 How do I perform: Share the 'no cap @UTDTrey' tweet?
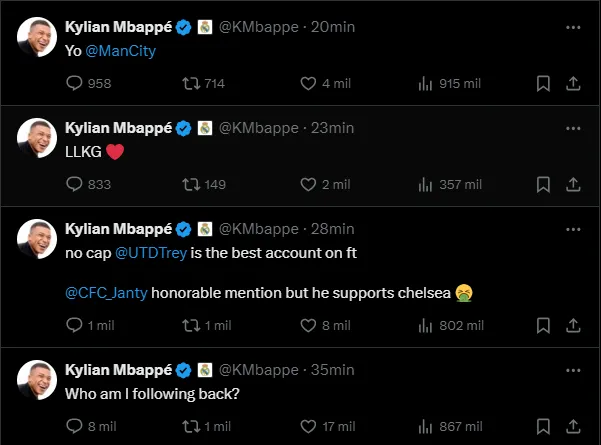(573, 325)
